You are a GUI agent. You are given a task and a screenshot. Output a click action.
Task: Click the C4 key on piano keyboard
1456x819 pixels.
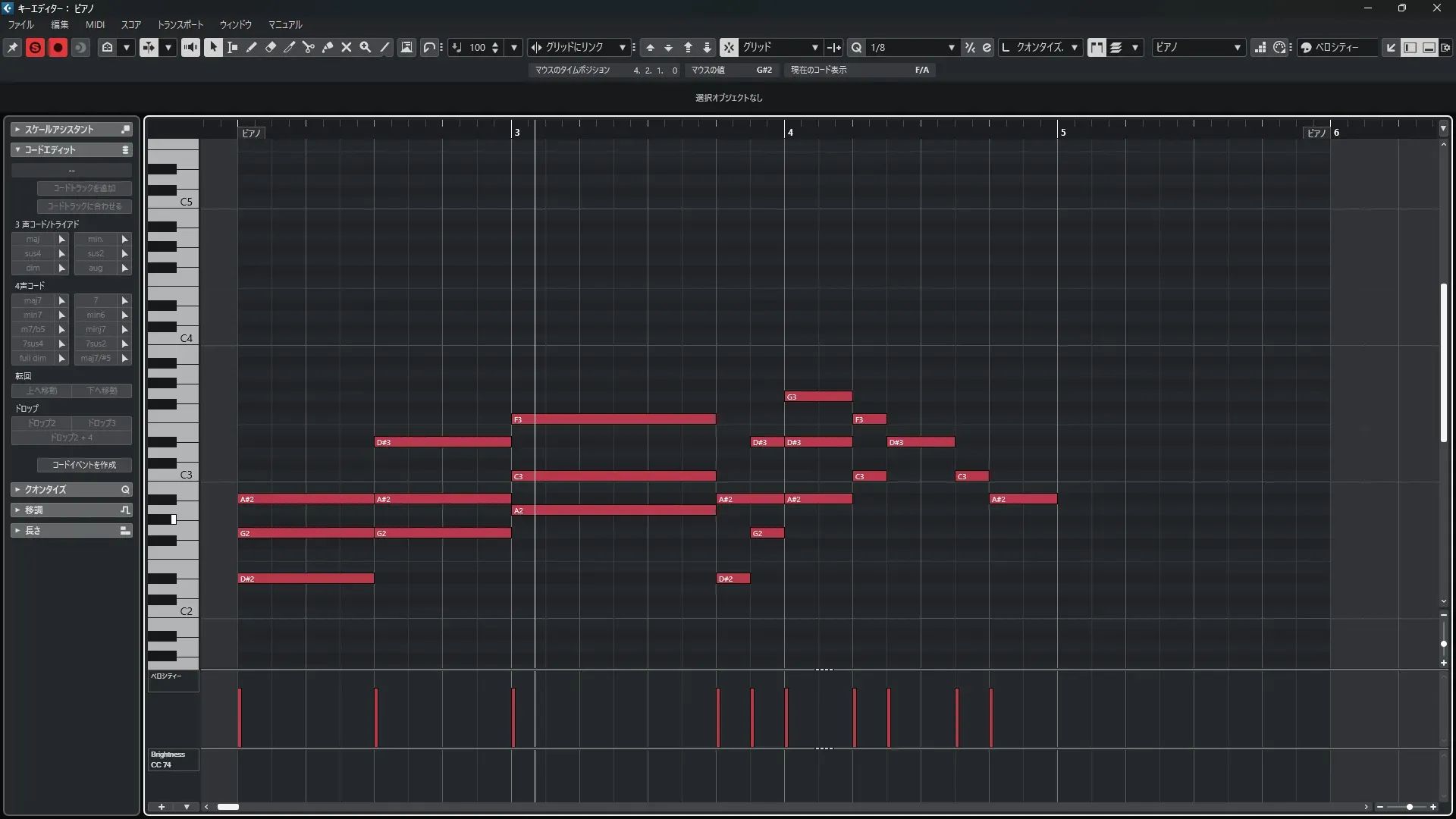point(182,339)
